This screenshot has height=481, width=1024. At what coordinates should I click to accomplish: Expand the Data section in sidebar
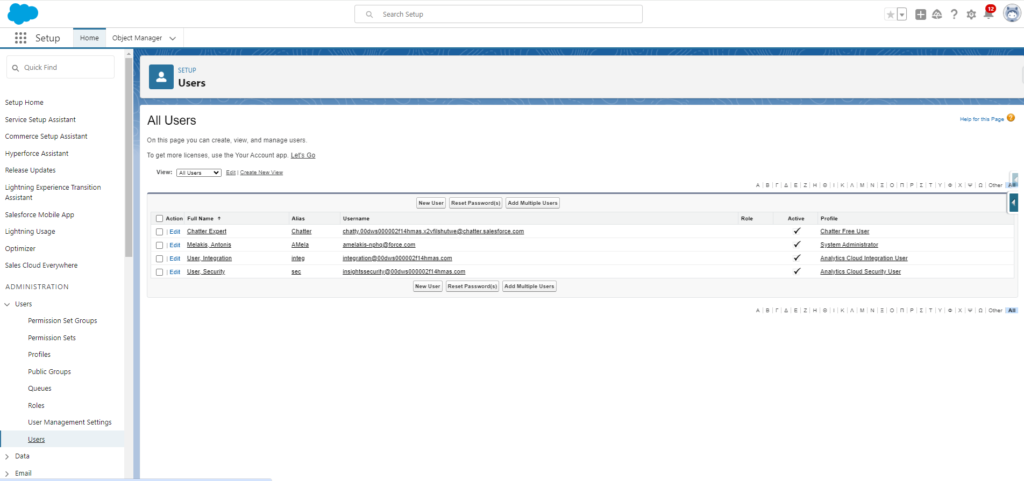click(7, 456)
